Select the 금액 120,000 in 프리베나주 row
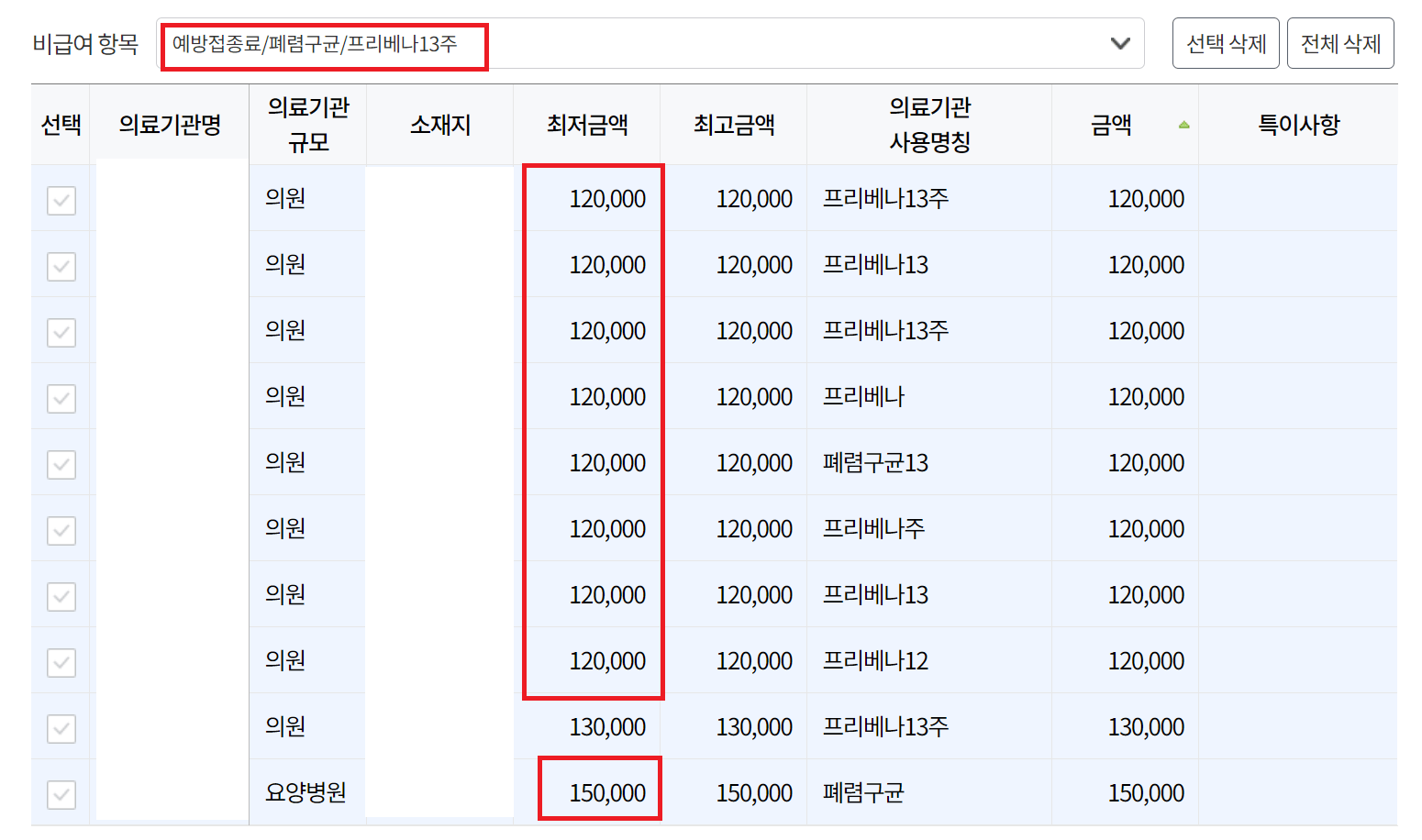The width and height of the screenshot is (1422, 840). pyautogui.click(x=1146, y=529)
